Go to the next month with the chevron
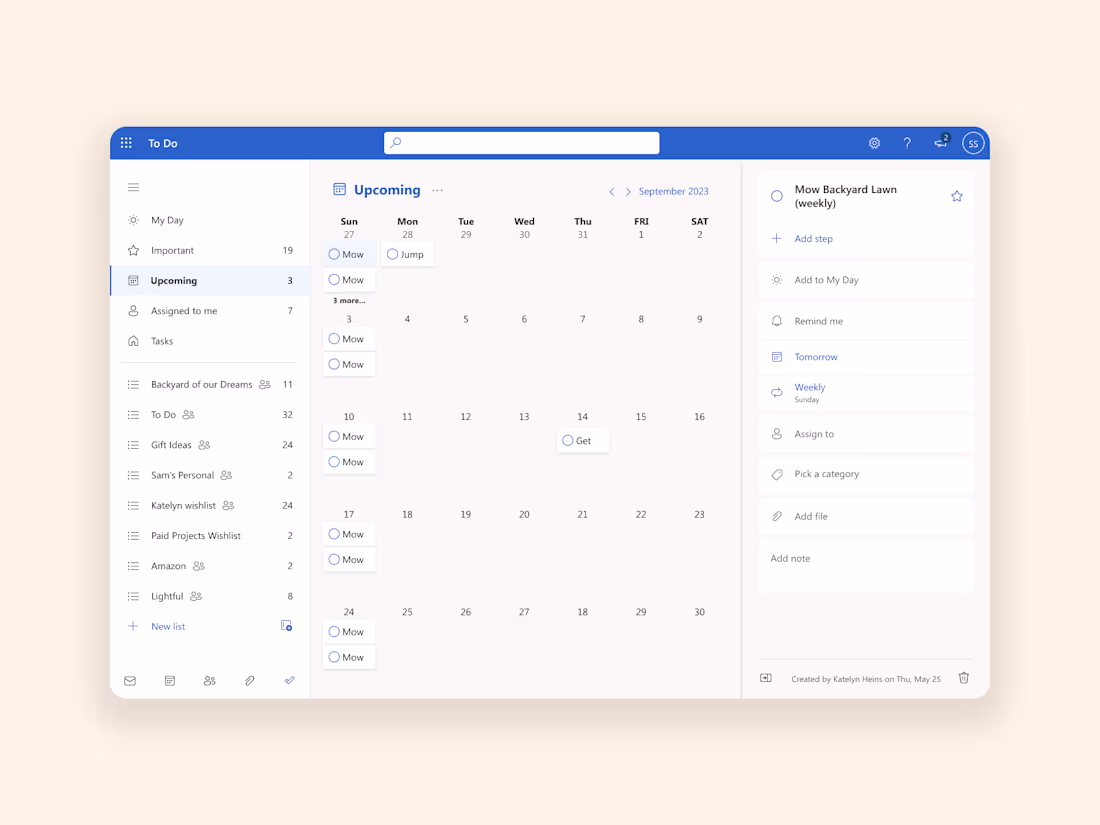1100x825 pixels. click(x=626, y=191)
